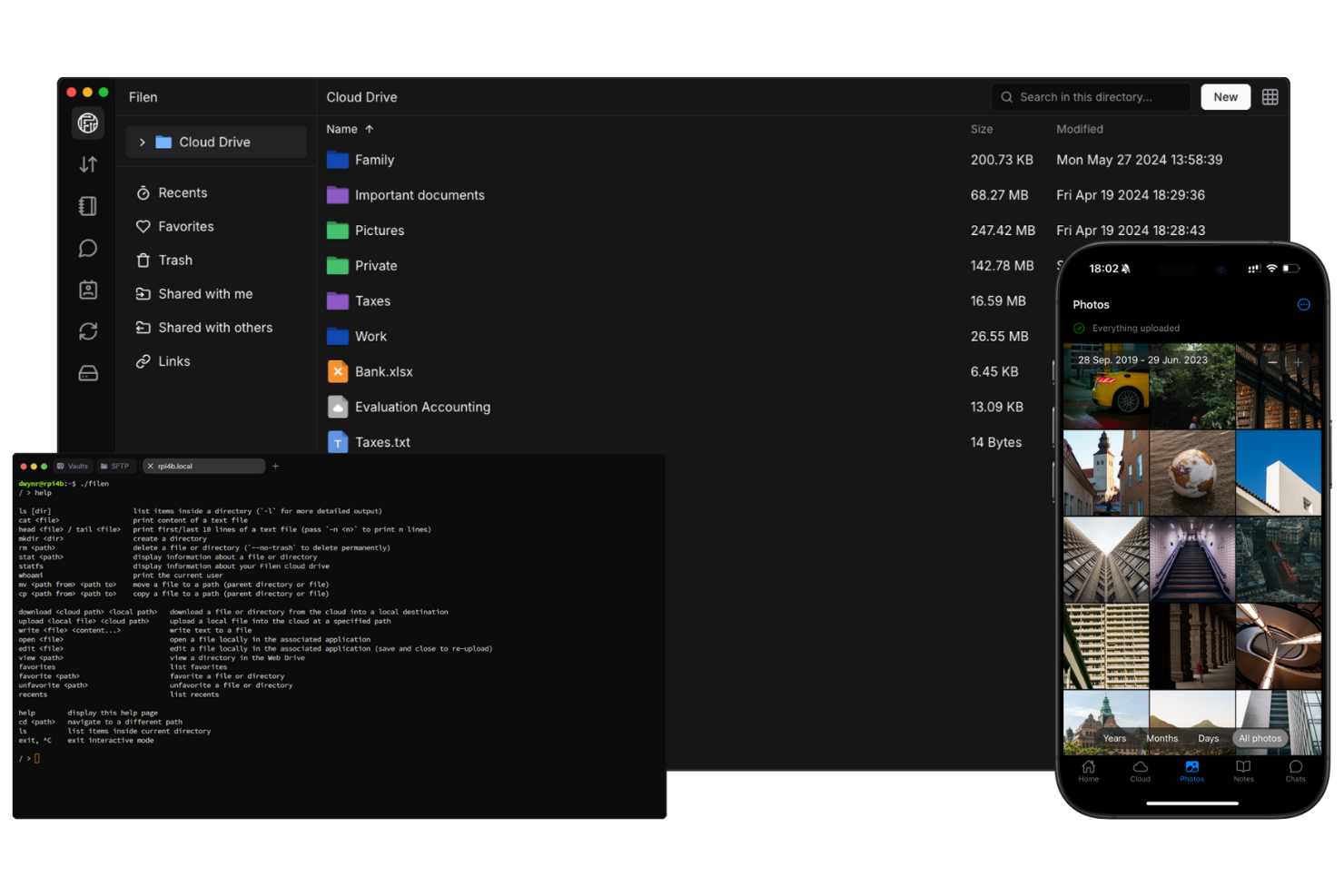This screenshot has width=1344, height=896.
Task: Switch photos view to Years
Action: point(1114,738)
